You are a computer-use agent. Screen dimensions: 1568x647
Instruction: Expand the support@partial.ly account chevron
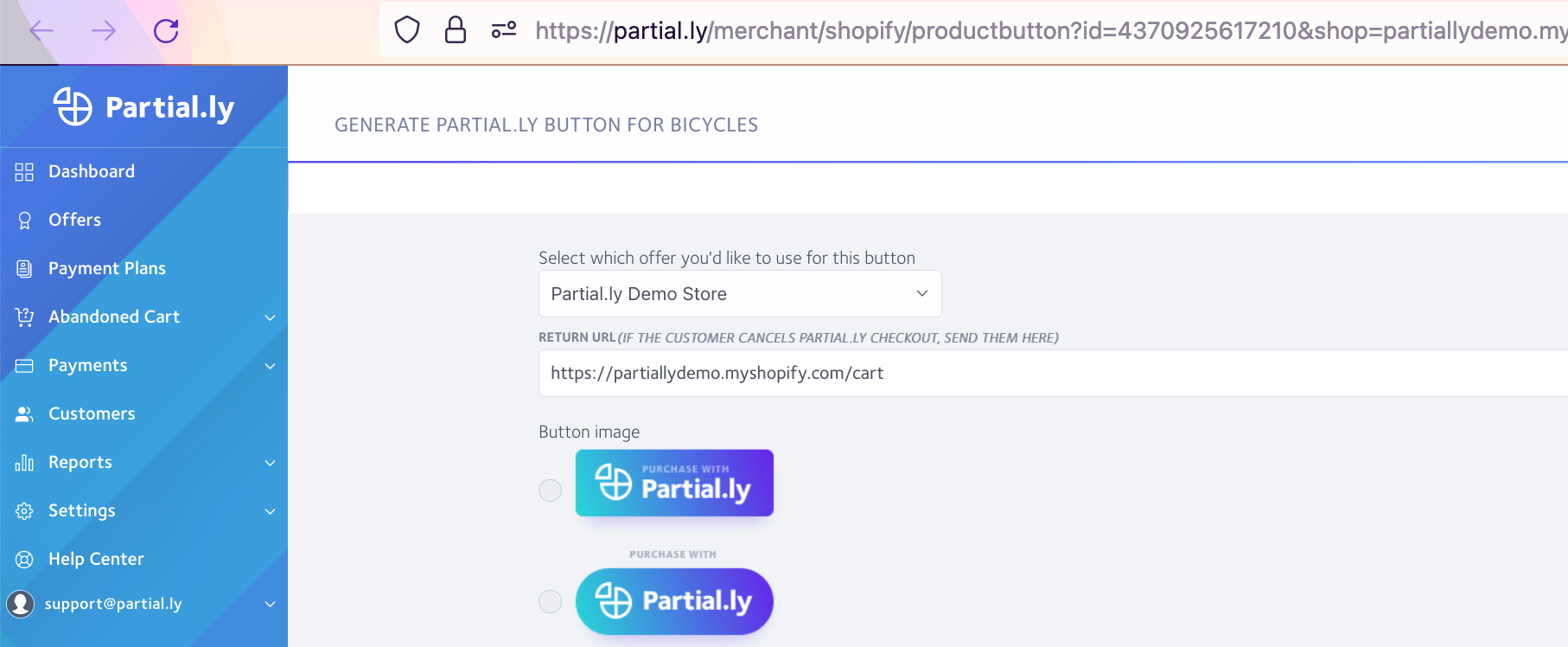coord(270,604)
